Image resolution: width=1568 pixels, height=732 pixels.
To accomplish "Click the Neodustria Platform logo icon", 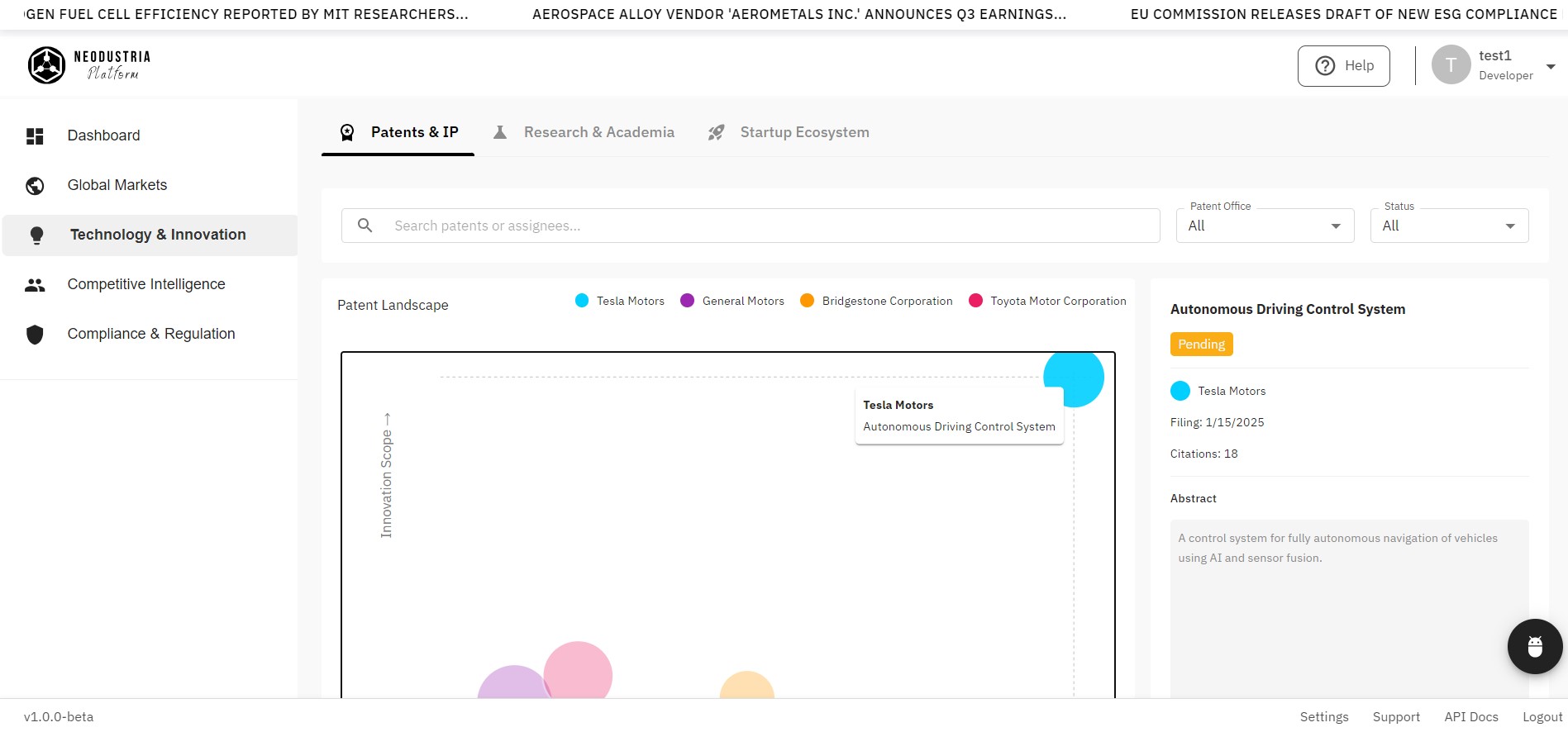I will click(46, 65).
